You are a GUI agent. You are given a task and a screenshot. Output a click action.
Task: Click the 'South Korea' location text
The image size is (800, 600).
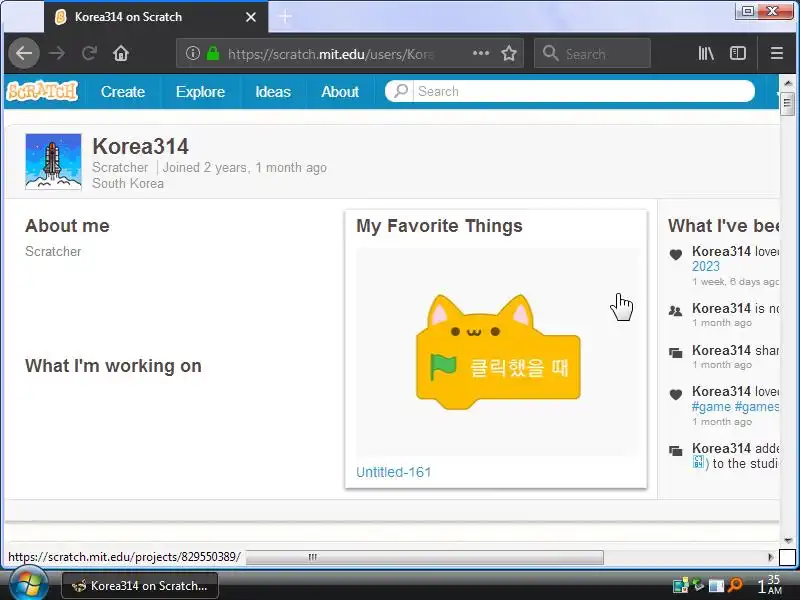tap(128, 183)
